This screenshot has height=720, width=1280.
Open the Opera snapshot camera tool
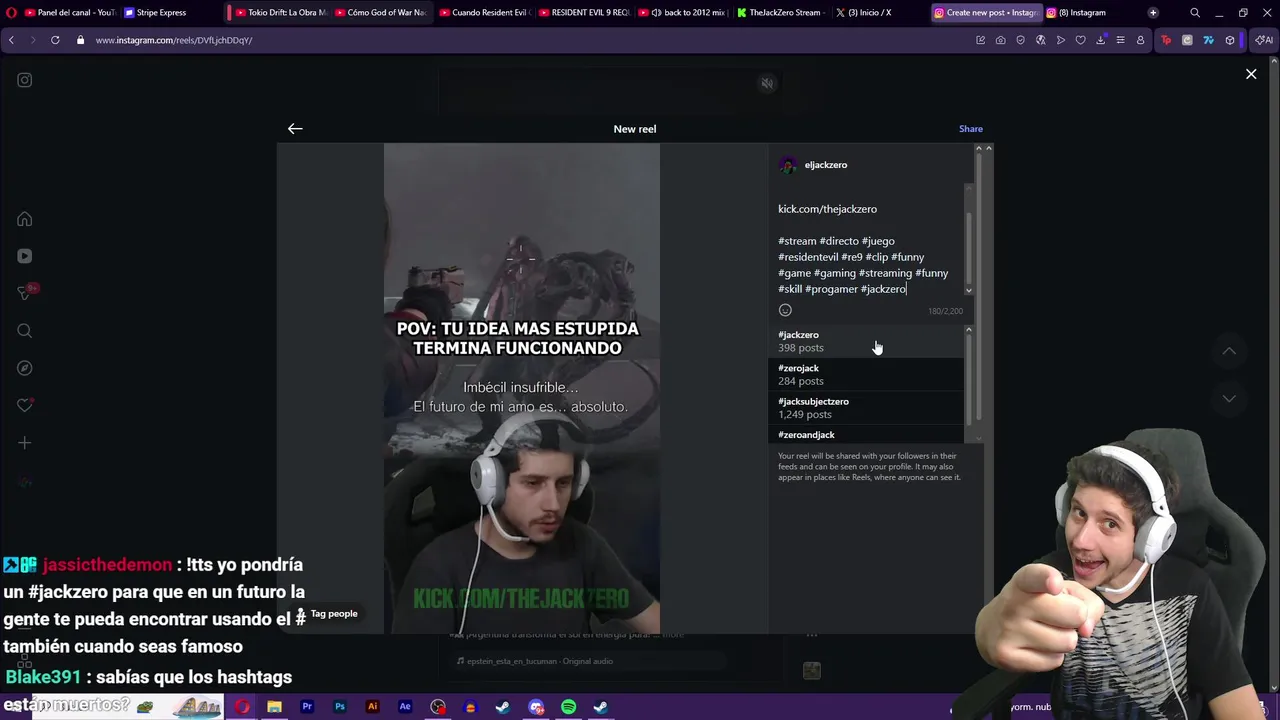tap(1000, 40)
